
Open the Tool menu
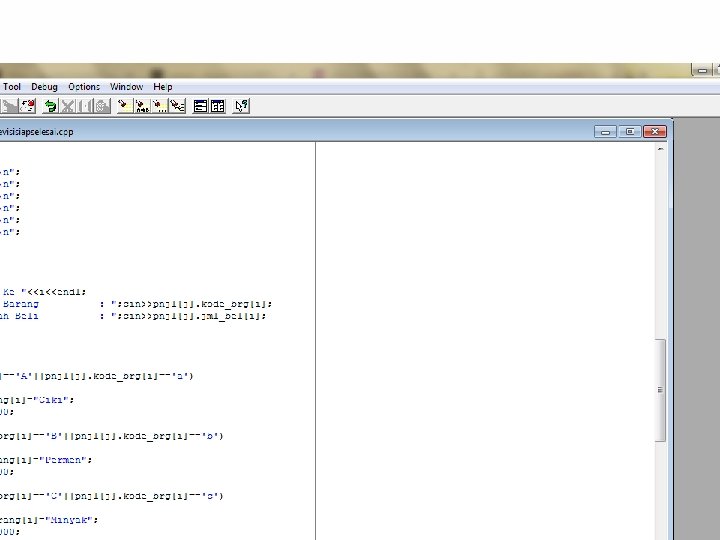click(x=11, y=87)
